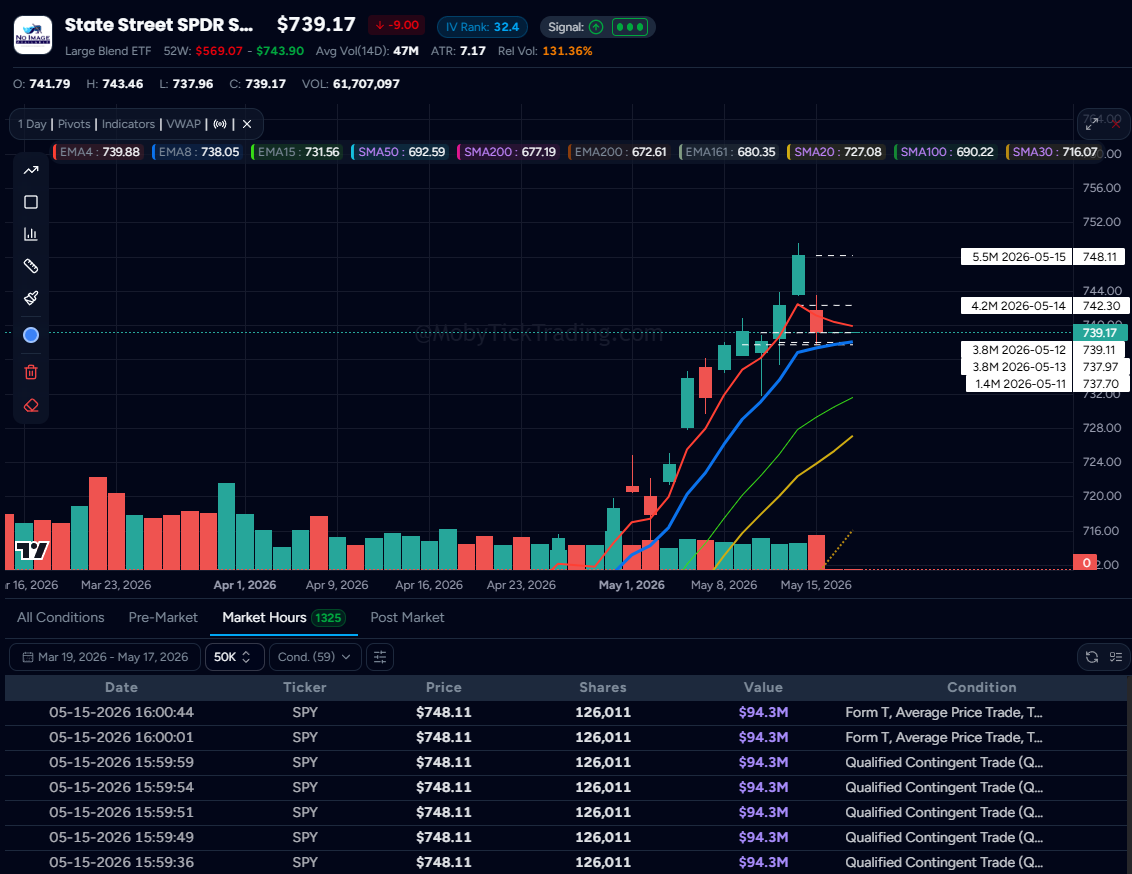Select the rectangle drawing tool
Screen dimensions: 1132x874
pos(31,202)
